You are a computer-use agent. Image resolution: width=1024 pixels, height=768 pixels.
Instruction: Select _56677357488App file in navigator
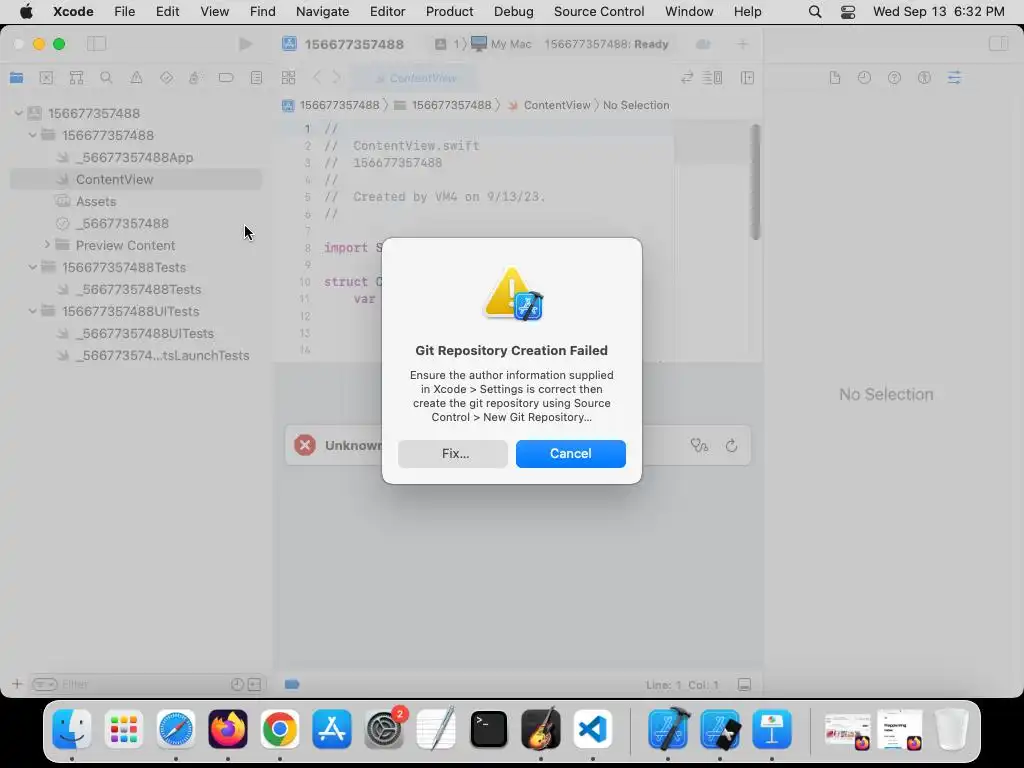136,157
